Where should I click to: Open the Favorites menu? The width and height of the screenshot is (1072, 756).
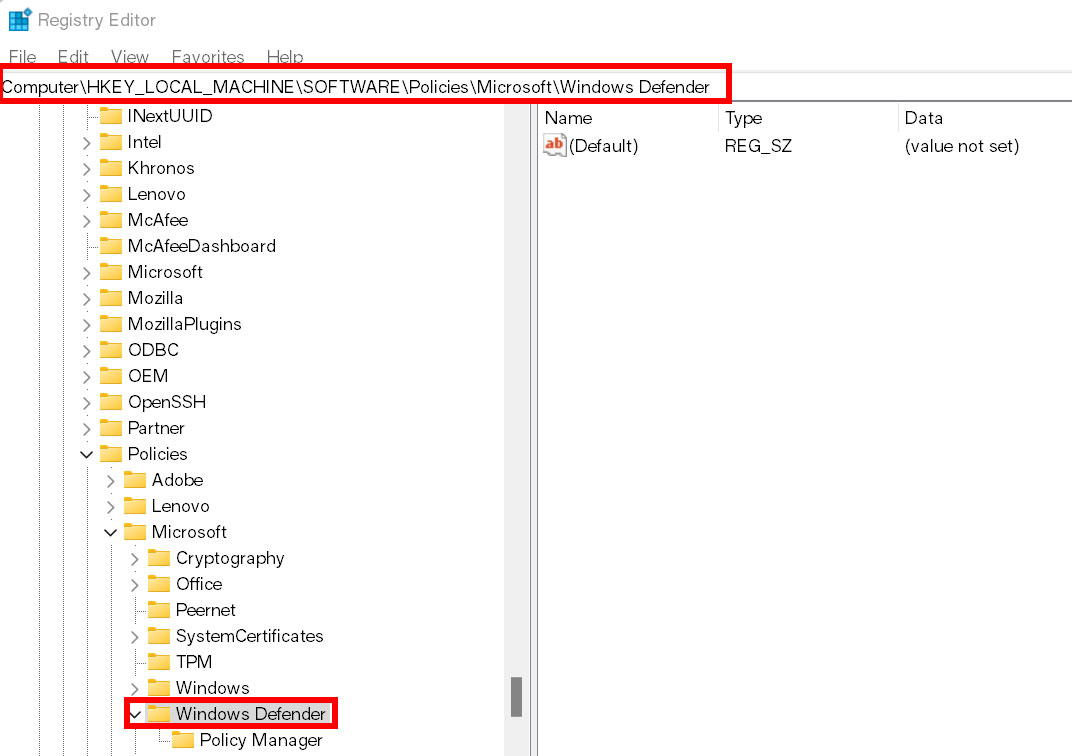tap(207, 57)
